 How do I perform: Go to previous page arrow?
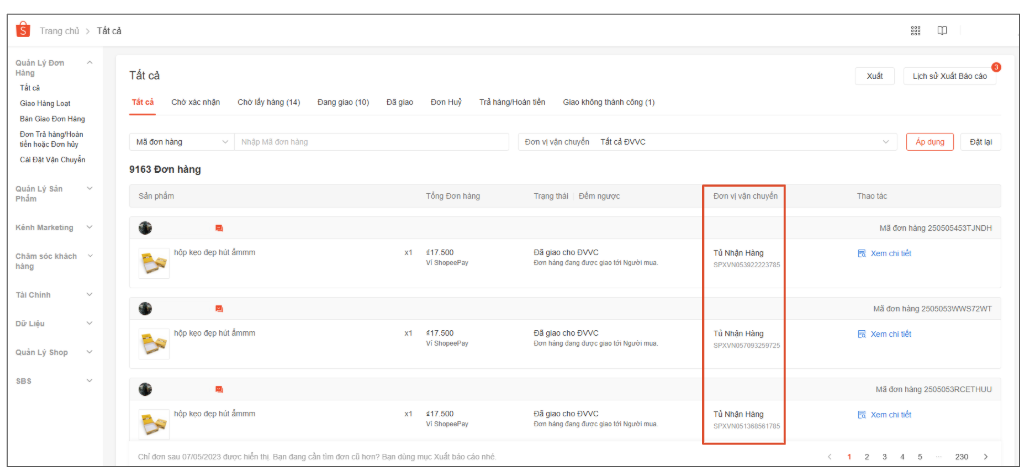point(829,457)
